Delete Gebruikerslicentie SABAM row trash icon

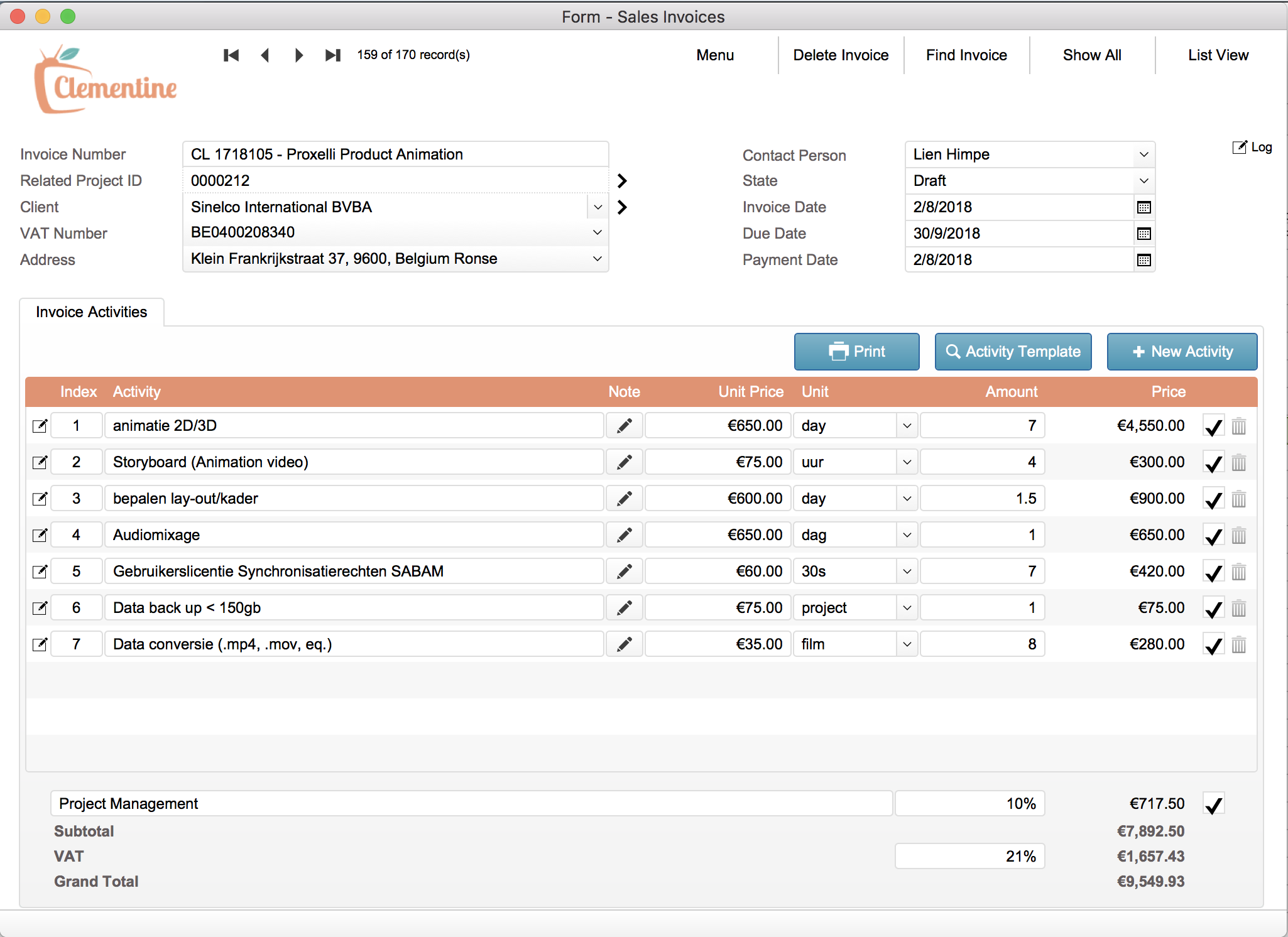tap(1239, 572)
